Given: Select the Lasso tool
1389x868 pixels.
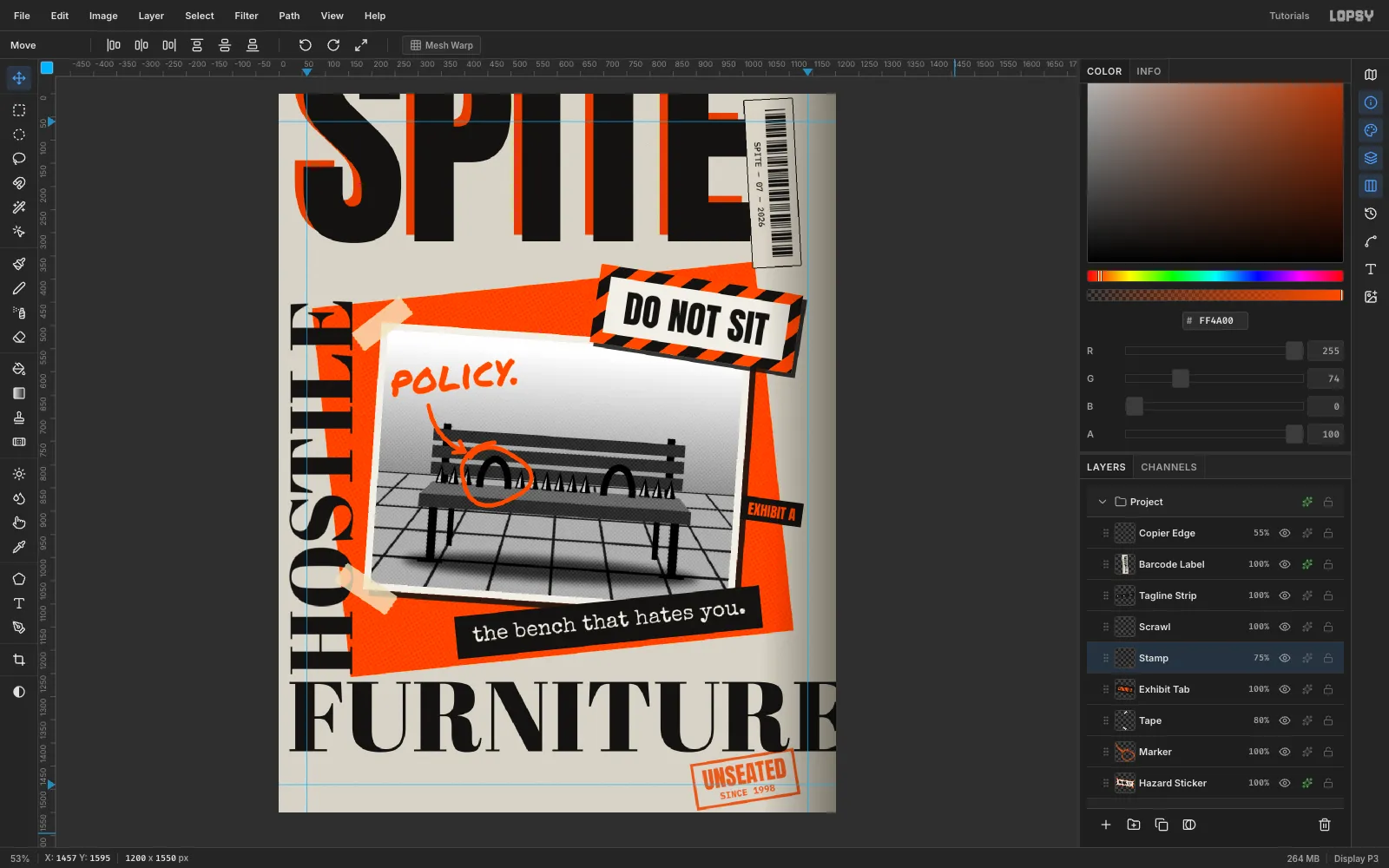Looking at the screenshot, I should pyautogui.click(x=19, y=159).
